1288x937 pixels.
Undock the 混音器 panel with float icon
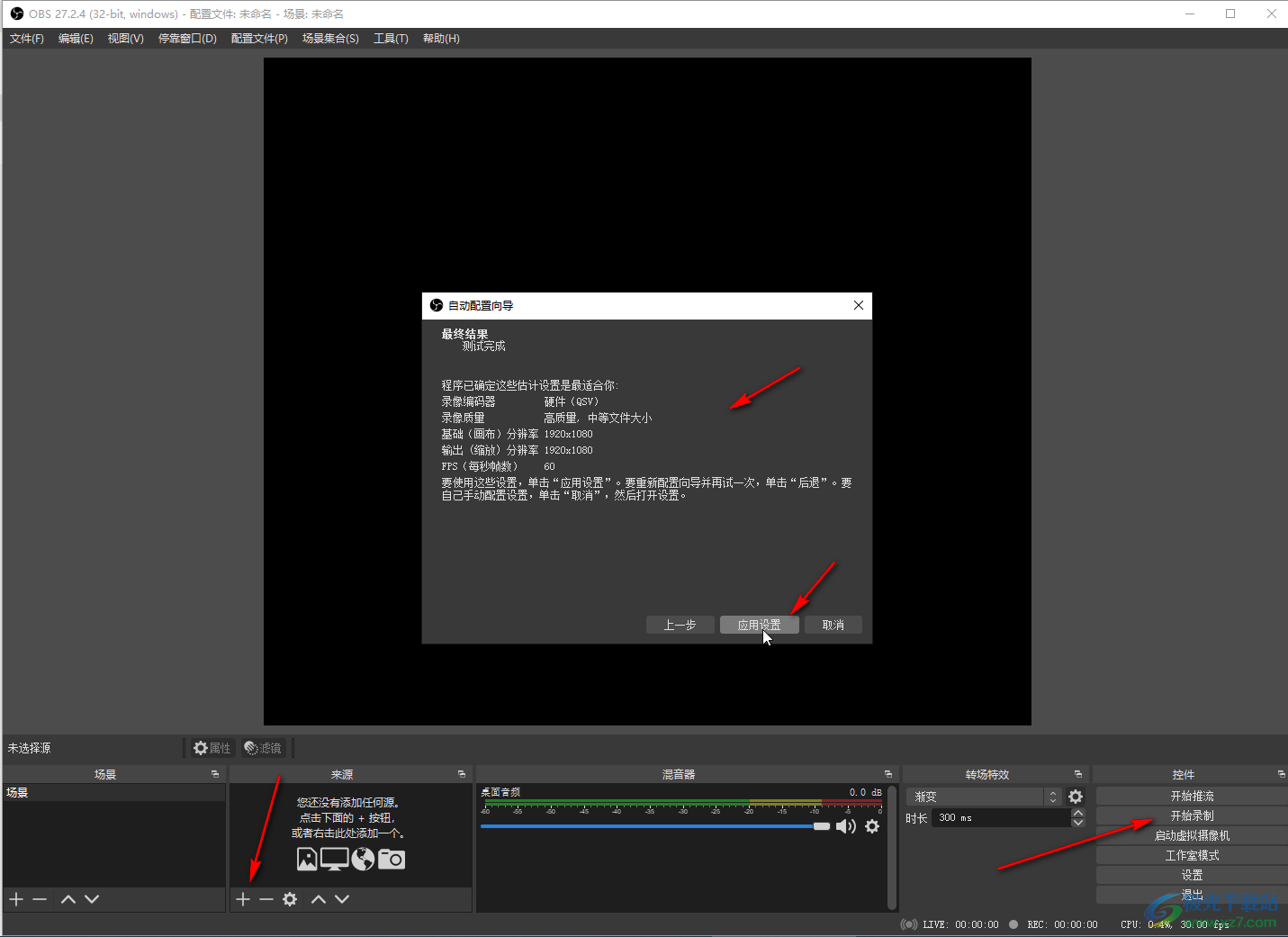point(888,774)
